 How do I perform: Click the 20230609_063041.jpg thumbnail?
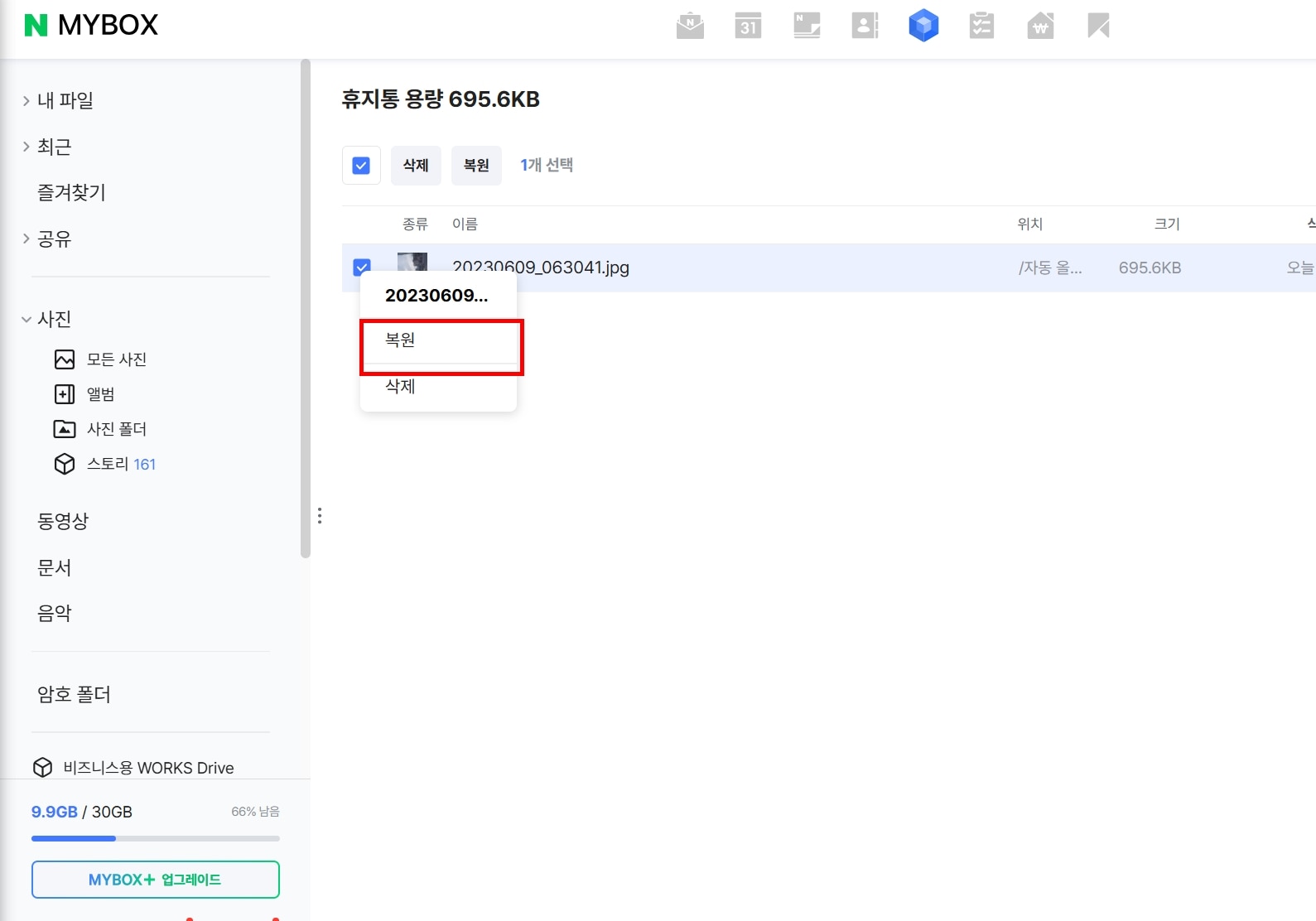[412, 262]
